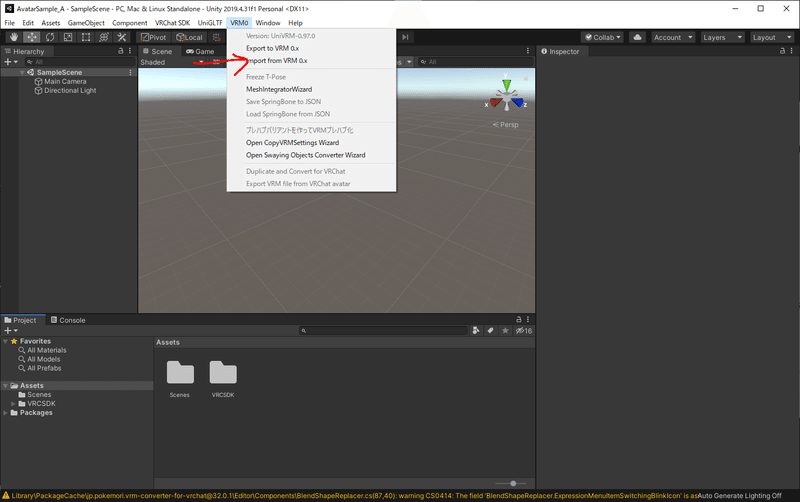Open the UniGLTF menu
Viewport: 800px width, 502px height.
(210, 23)
